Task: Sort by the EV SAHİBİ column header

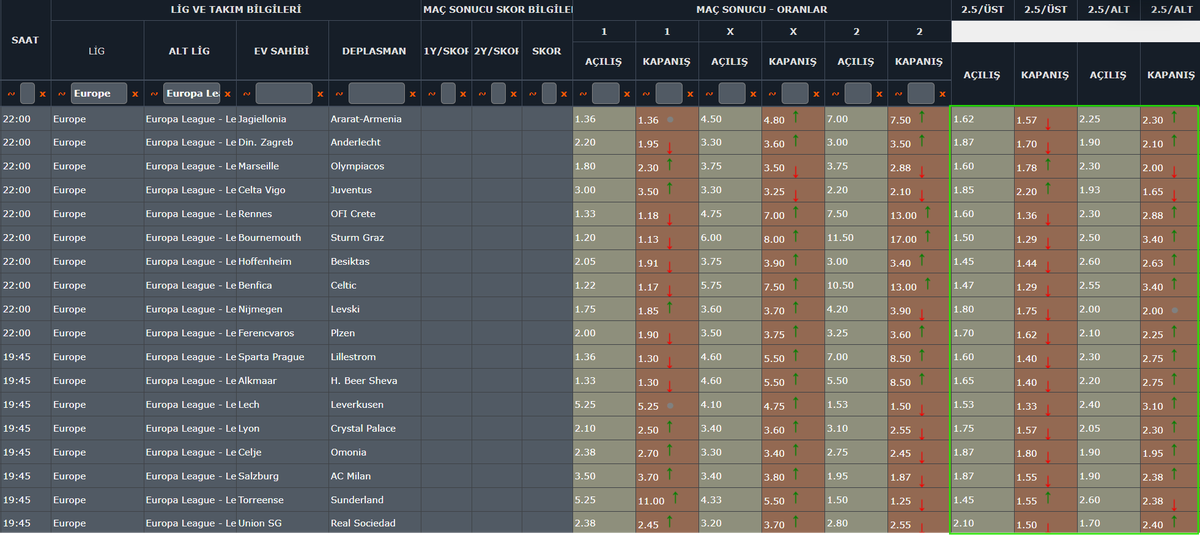Action: (283, 51)
